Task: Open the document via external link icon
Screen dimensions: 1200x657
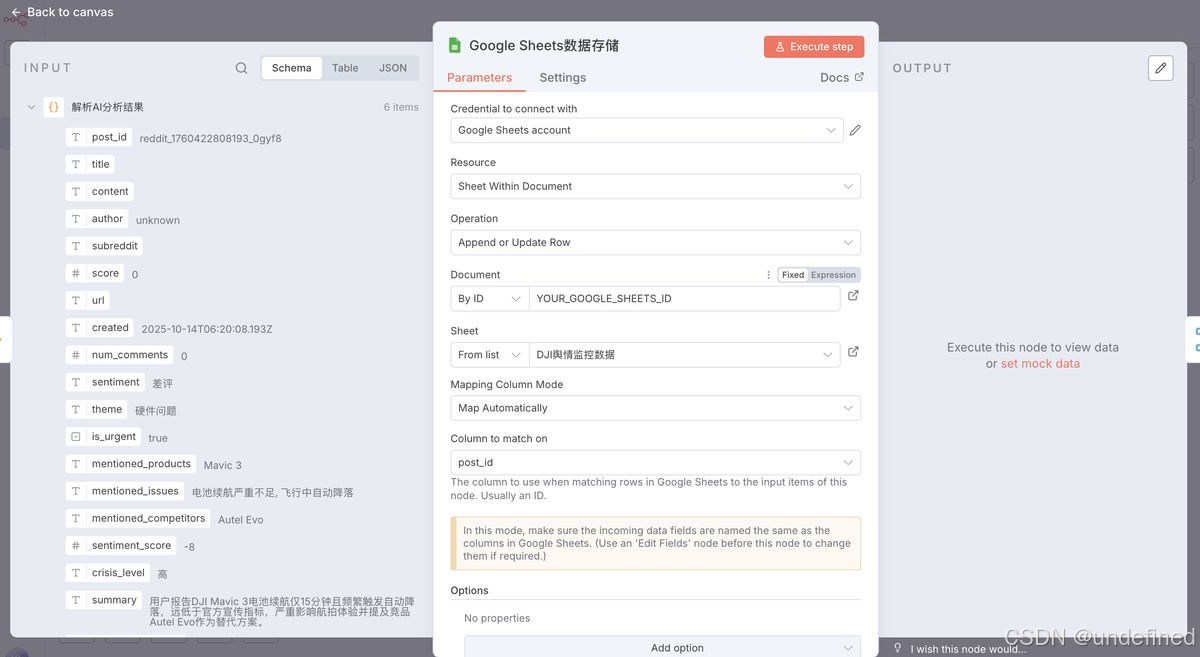Action: [x=855, y=295]
